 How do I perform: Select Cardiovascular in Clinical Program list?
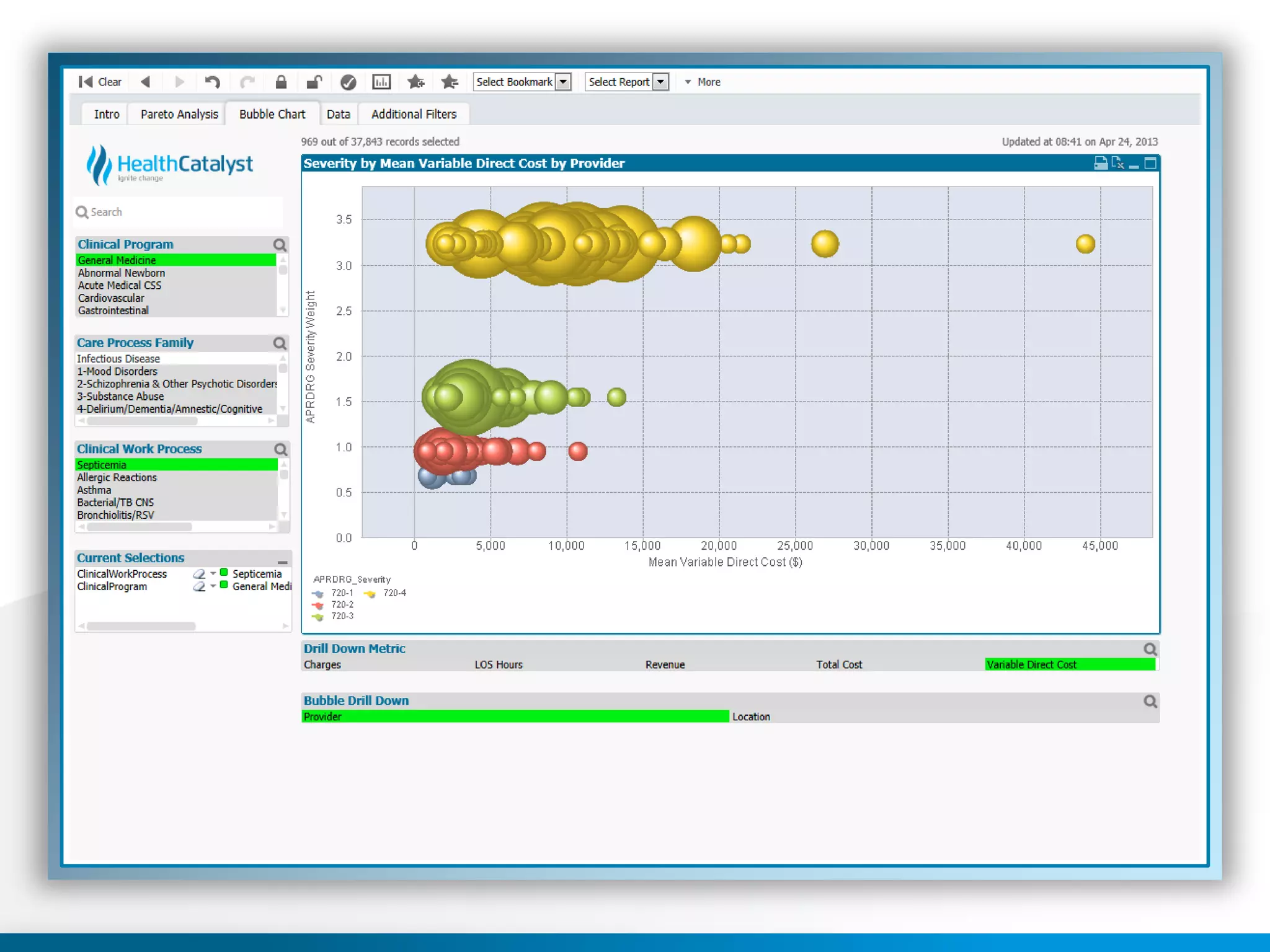click(111, 298)
